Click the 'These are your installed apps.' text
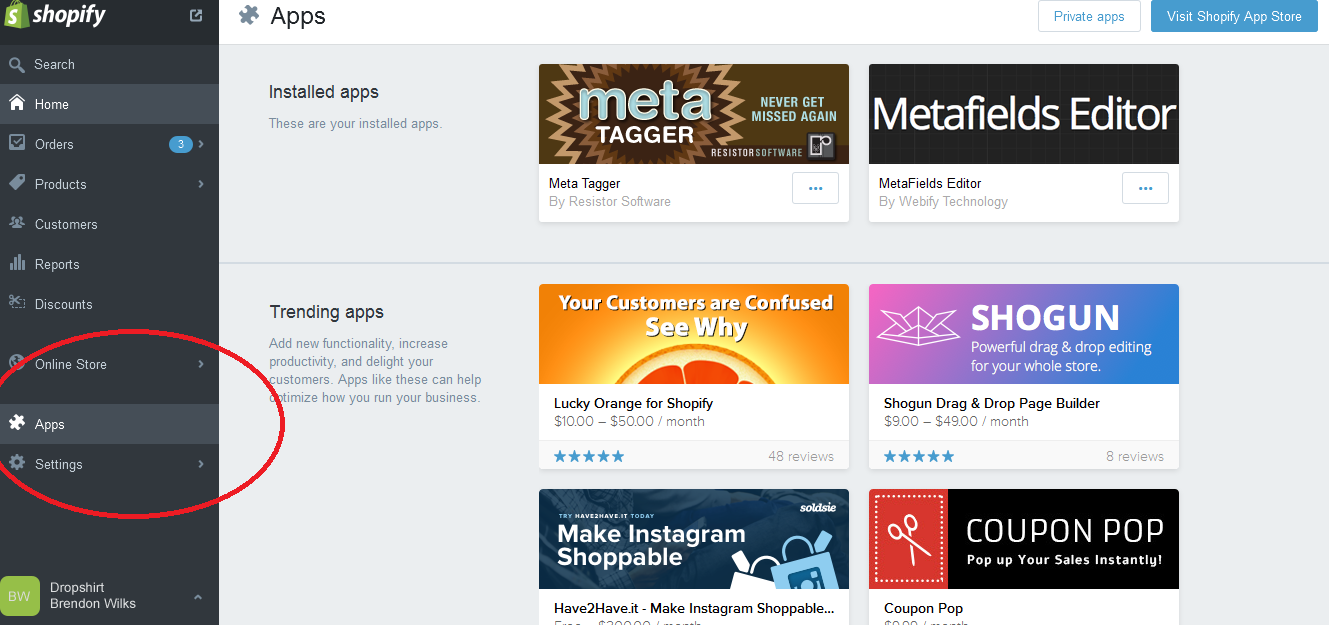Image resolution: width=1329 pixels, height=625 pixels. click(355, 124)
